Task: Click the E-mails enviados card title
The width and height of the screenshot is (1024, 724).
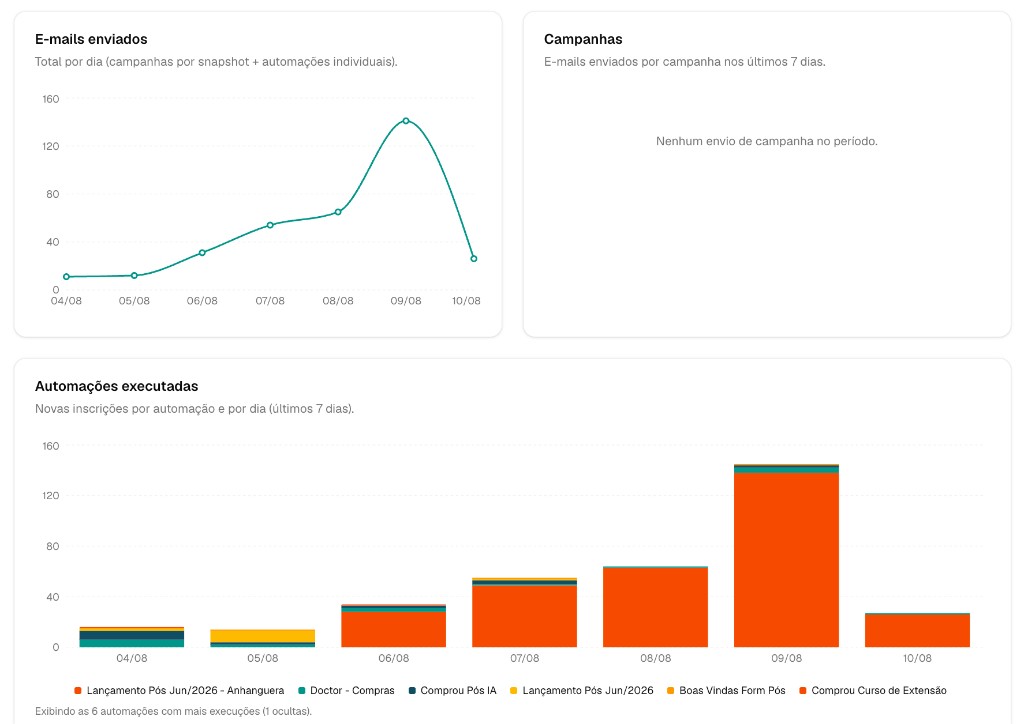Action: point(91,39)
